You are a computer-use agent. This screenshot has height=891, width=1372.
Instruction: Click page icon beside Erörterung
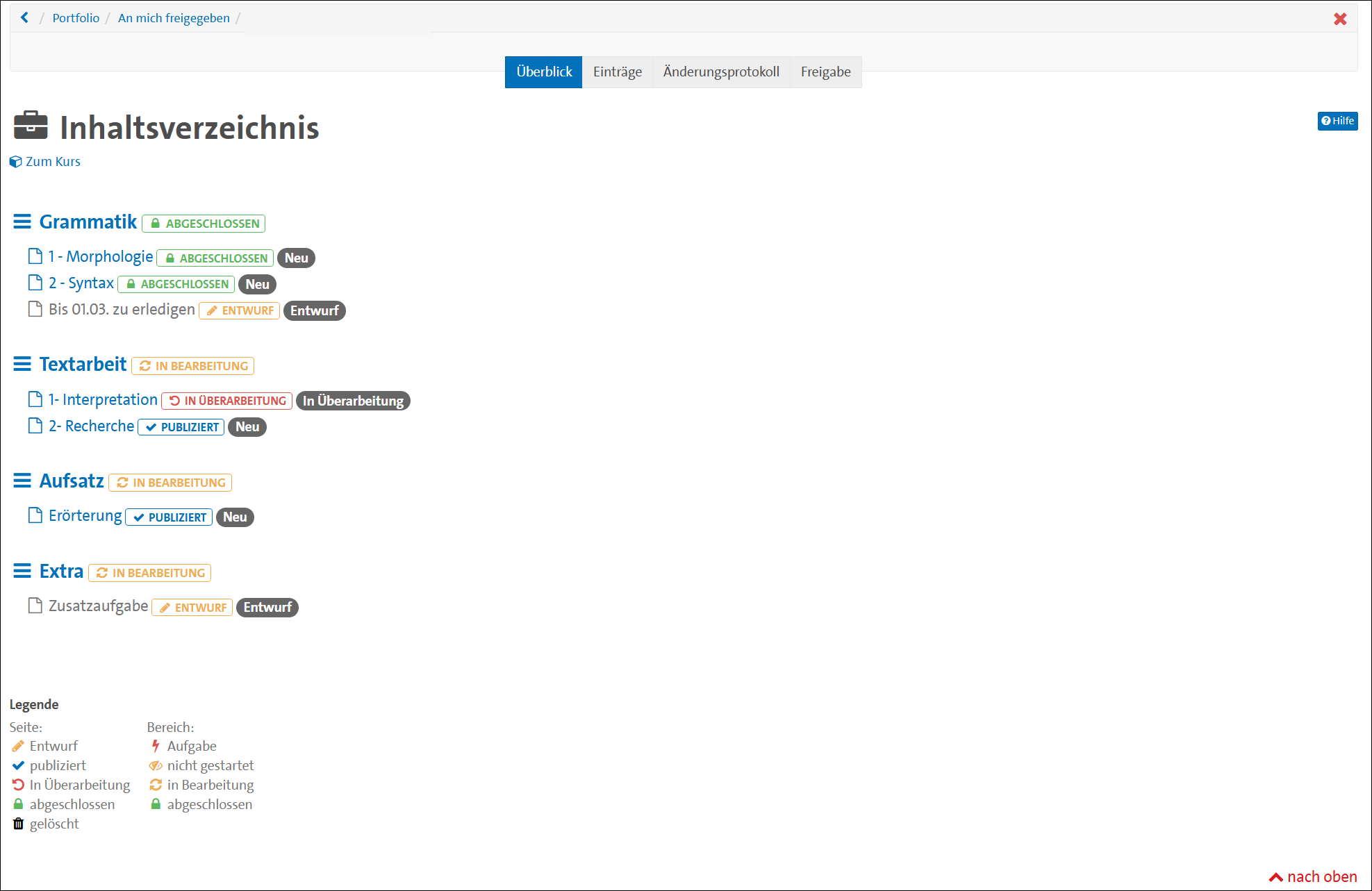[35, 515]
